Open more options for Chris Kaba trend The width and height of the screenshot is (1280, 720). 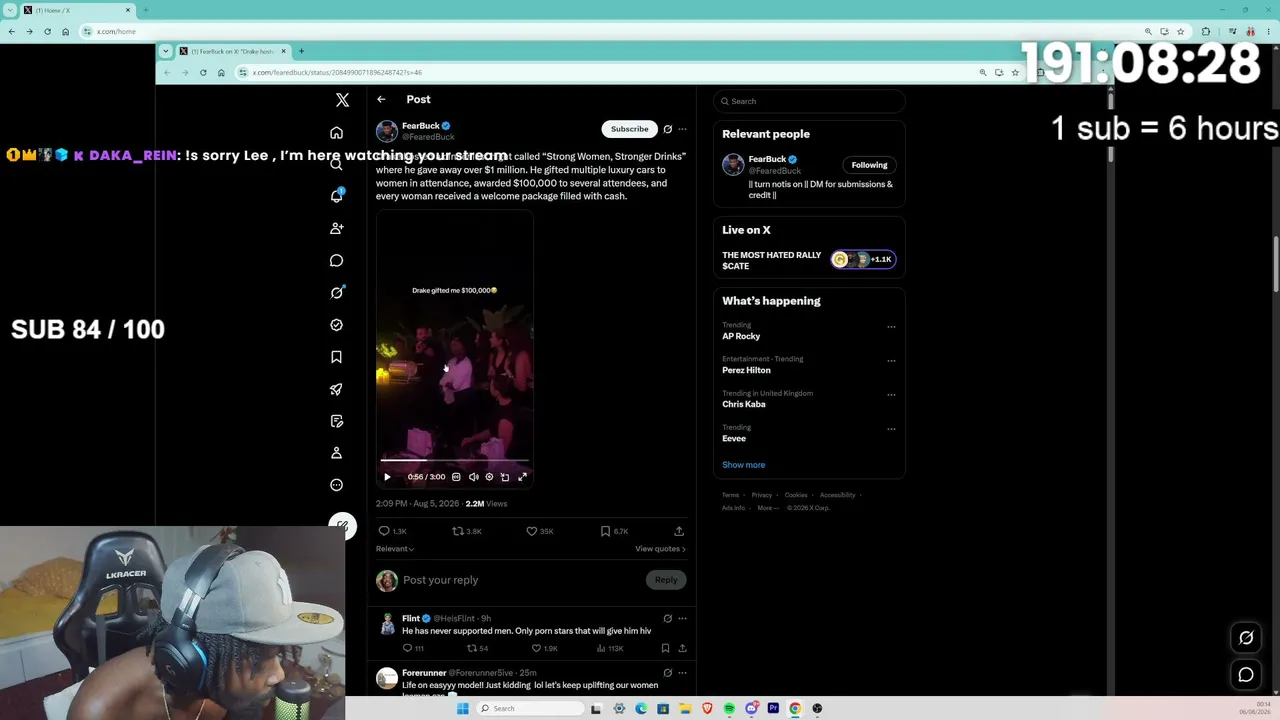pos(891,394)
